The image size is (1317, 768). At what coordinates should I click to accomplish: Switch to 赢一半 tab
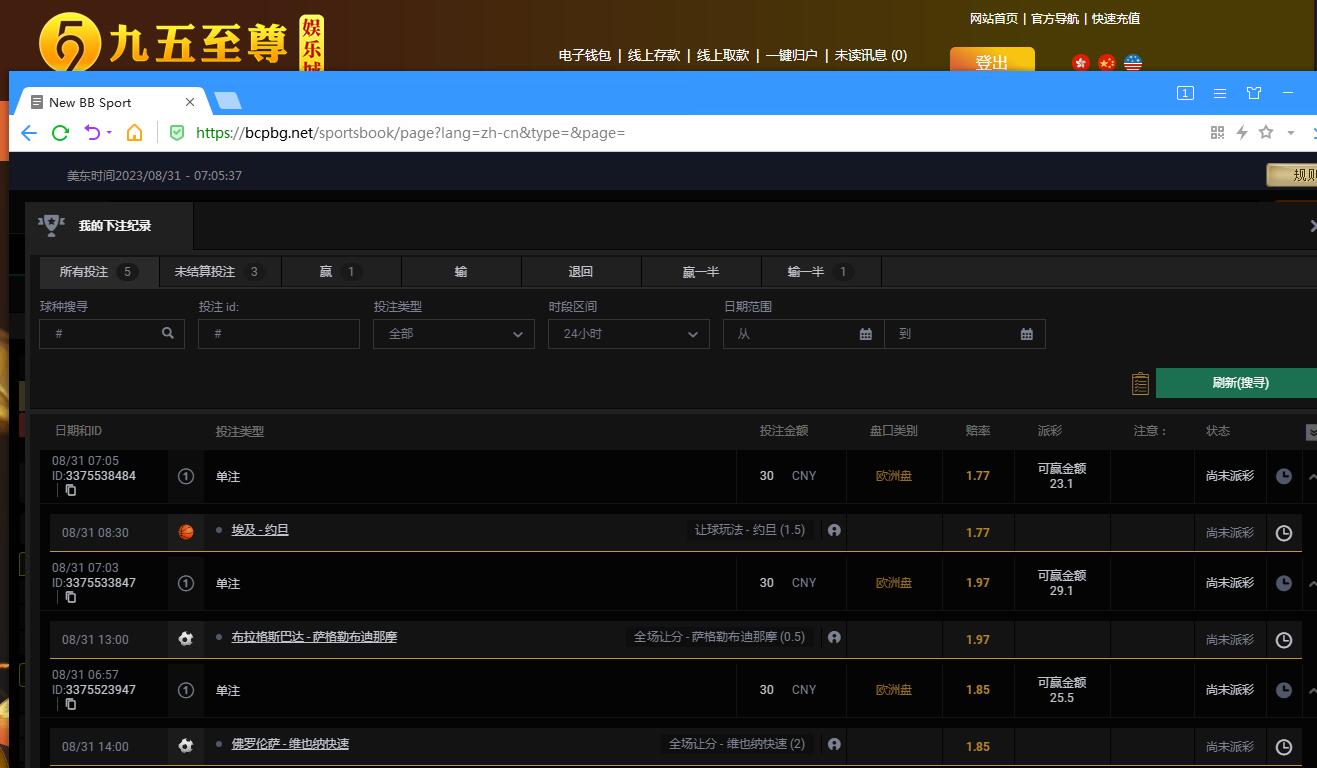(x=701, y=272)
